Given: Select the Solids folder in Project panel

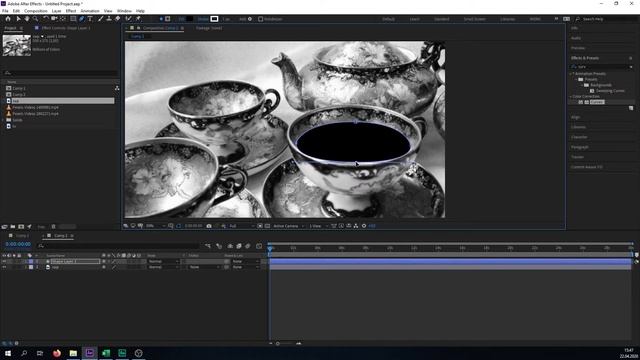Looking at the screenshot, I should click(17, 120).
